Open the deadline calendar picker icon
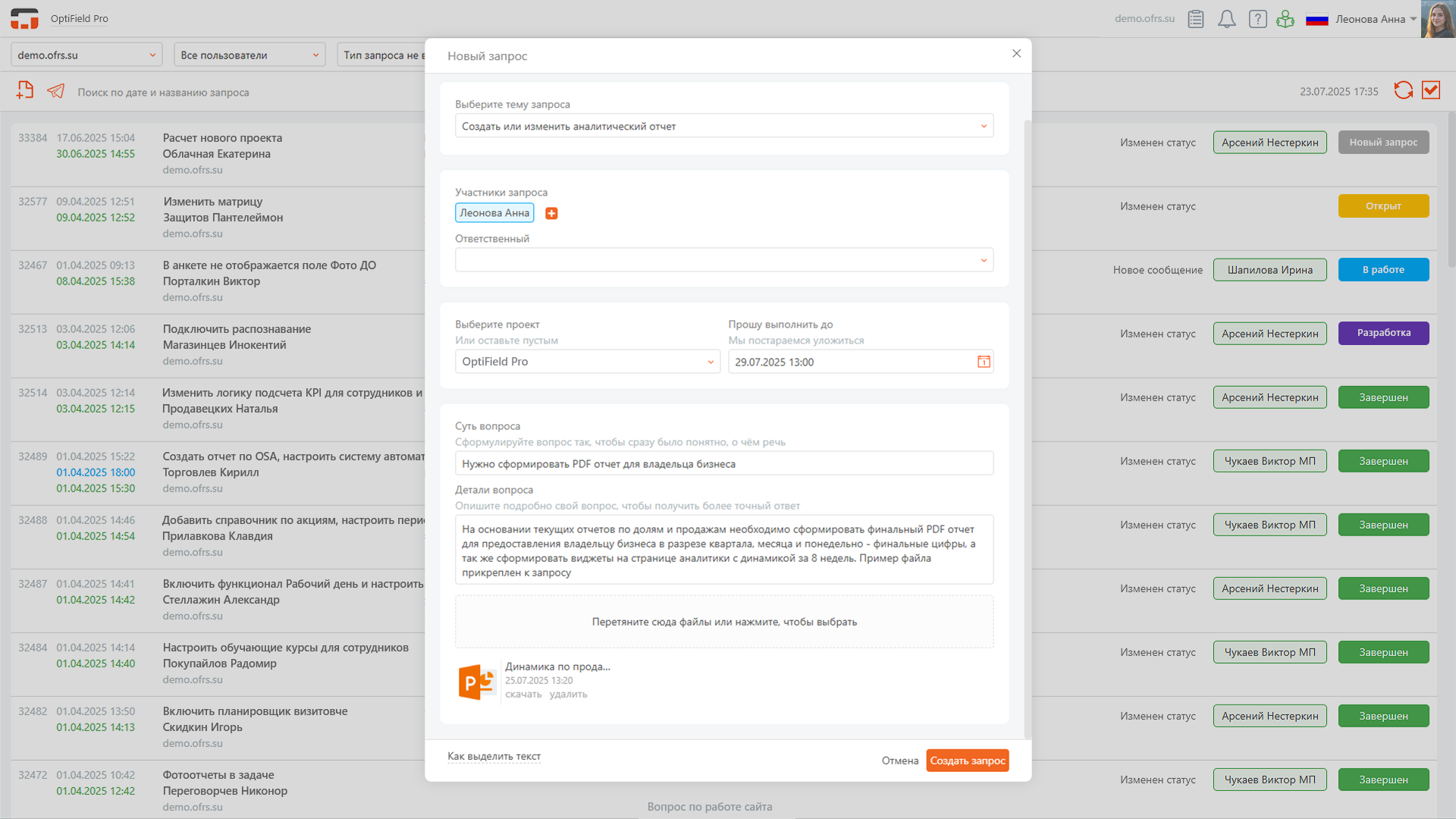 (984, 362)
